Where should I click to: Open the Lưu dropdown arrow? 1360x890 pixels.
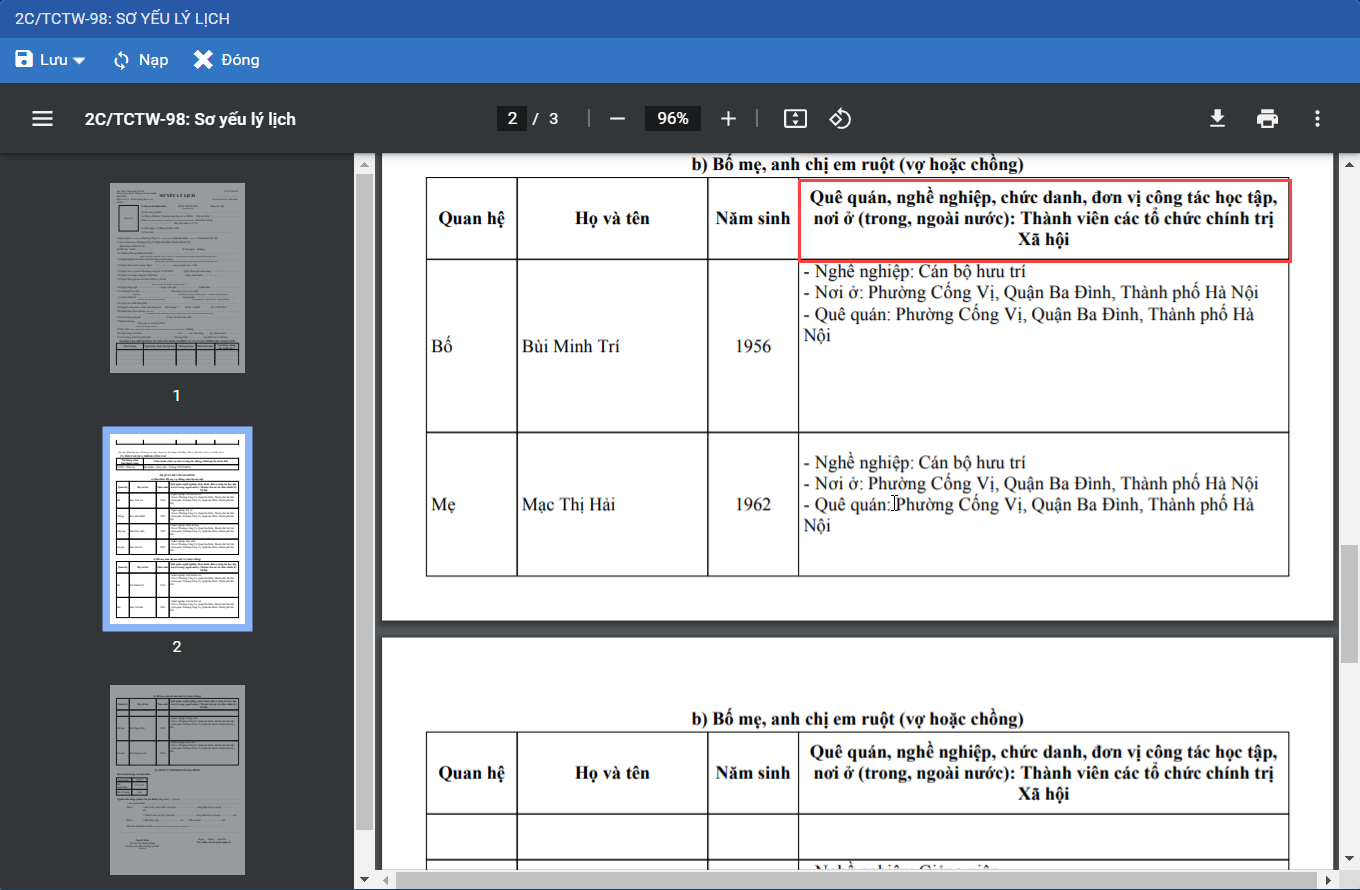(x=79, y=61)
